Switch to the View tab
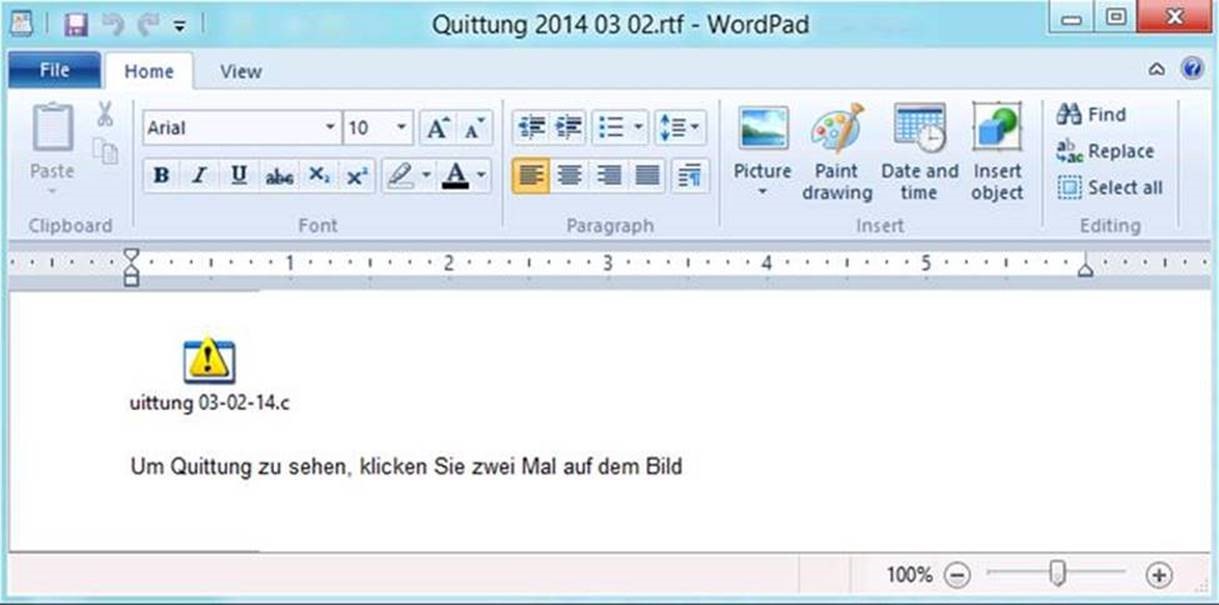The image size is (1219, 605). [x=241, y=71]
